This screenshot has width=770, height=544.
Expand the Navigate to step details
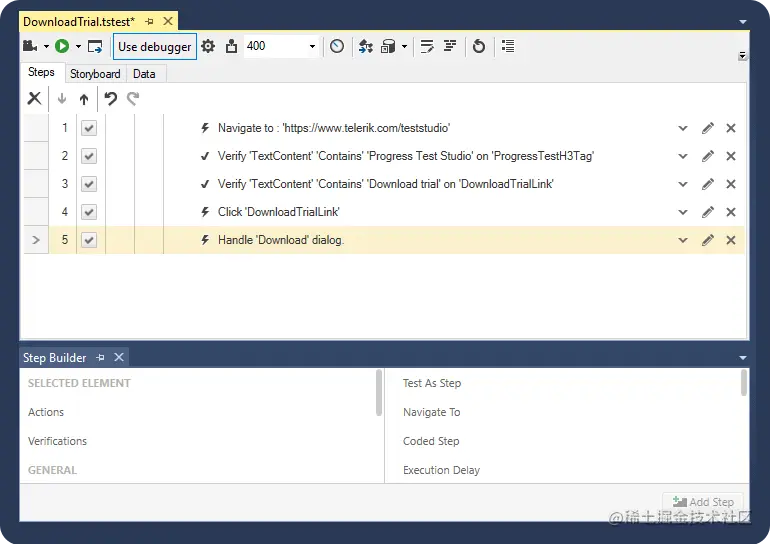click(x=683, y=129)
